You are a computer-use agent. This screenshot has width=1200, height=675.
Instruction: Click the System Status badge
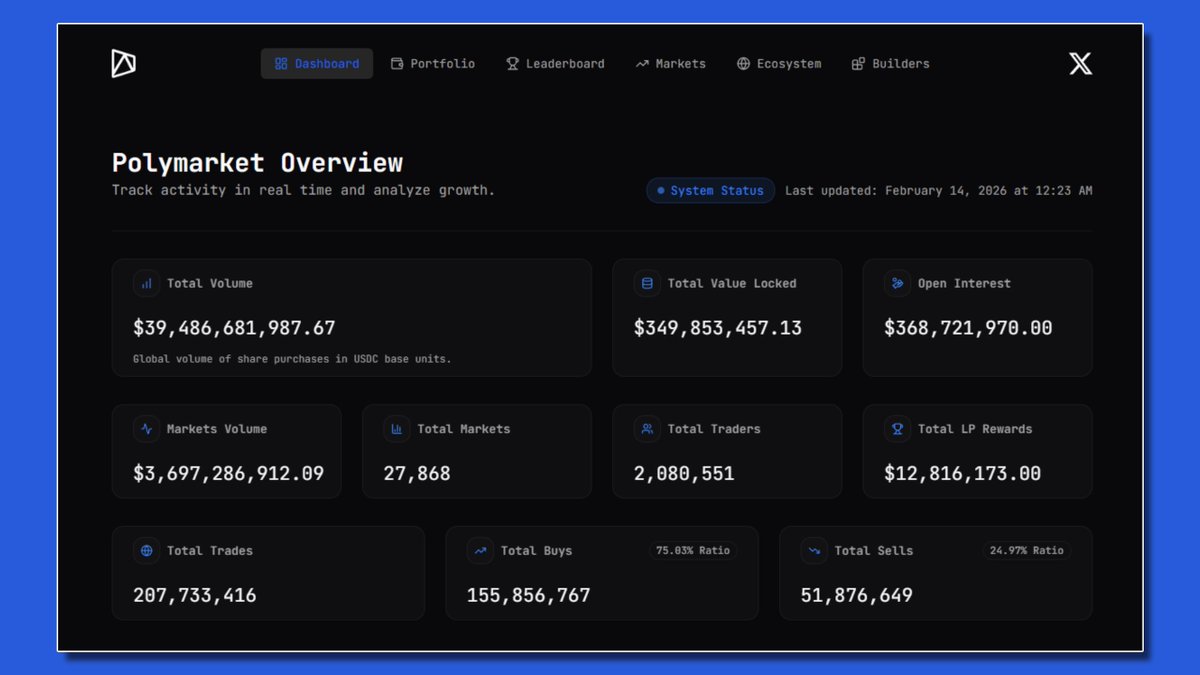point(710,190)
